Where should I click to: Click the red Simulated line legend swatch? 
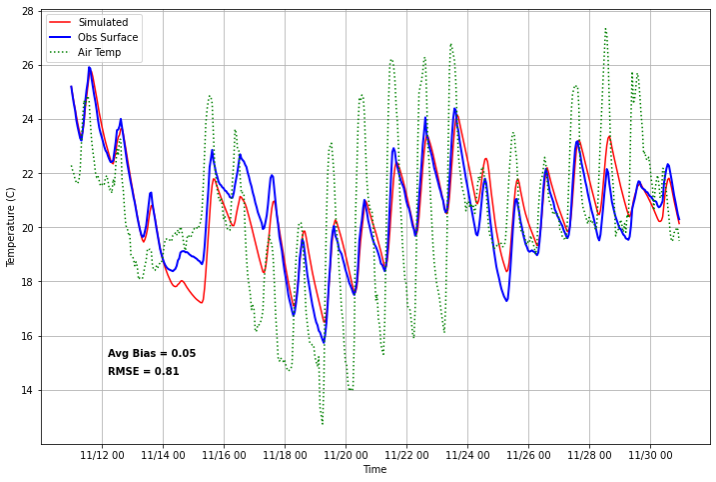61,22
